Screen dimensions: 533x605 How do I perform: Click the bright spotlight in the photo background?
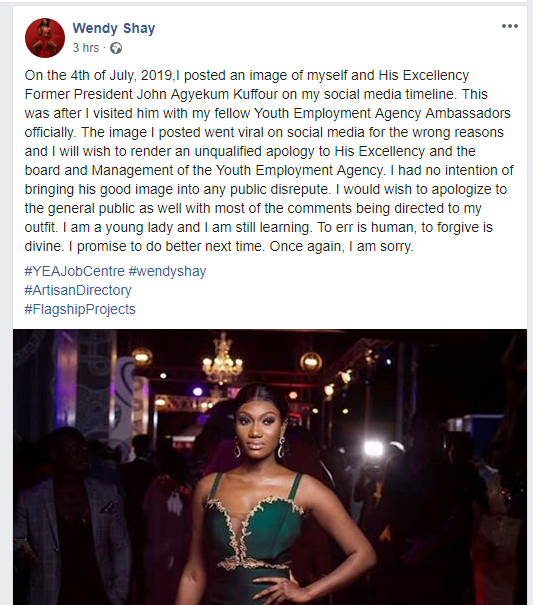coord(374,449)
